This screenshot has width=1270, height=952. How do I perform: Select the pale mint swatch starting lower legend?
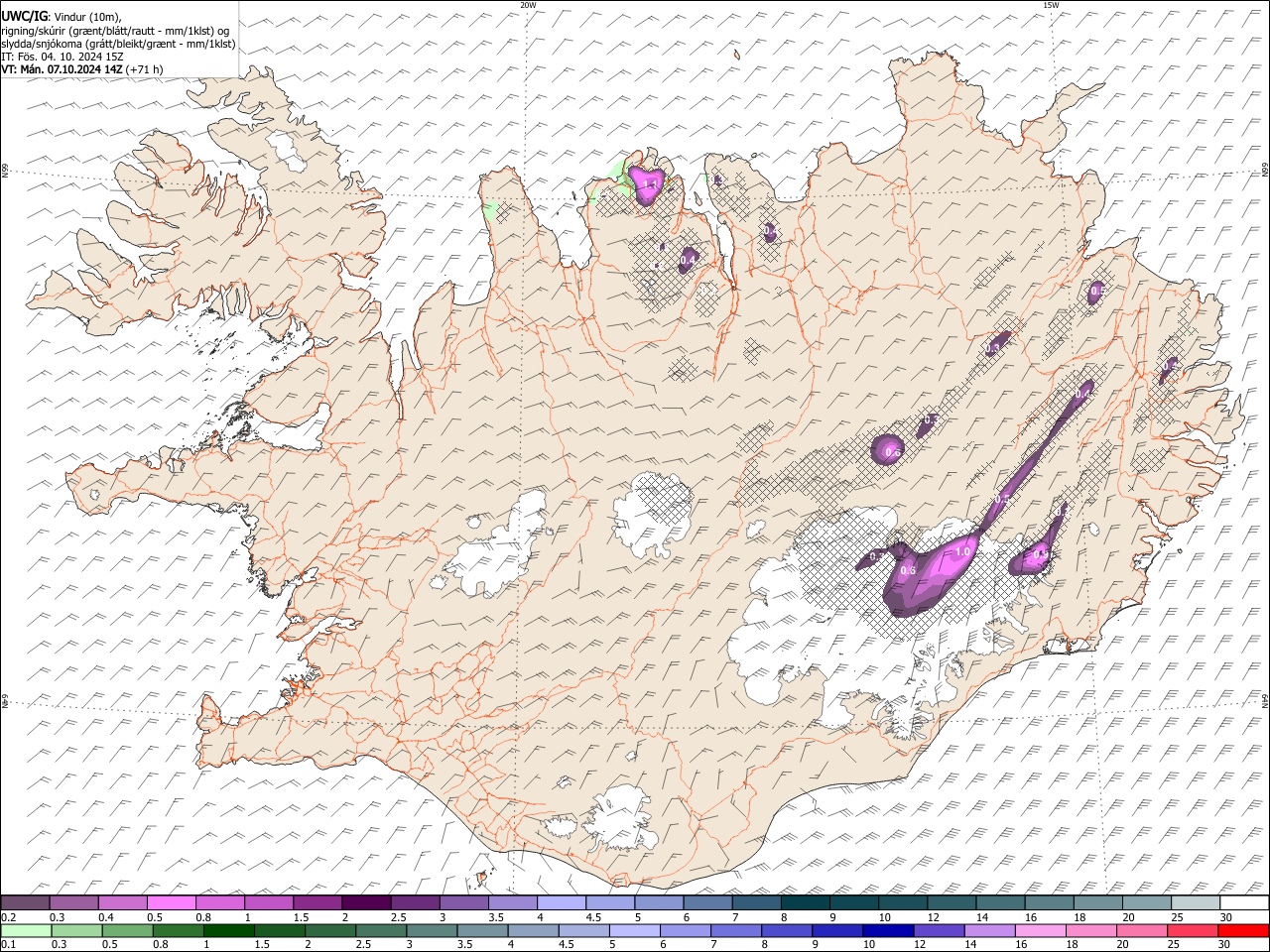26,930
